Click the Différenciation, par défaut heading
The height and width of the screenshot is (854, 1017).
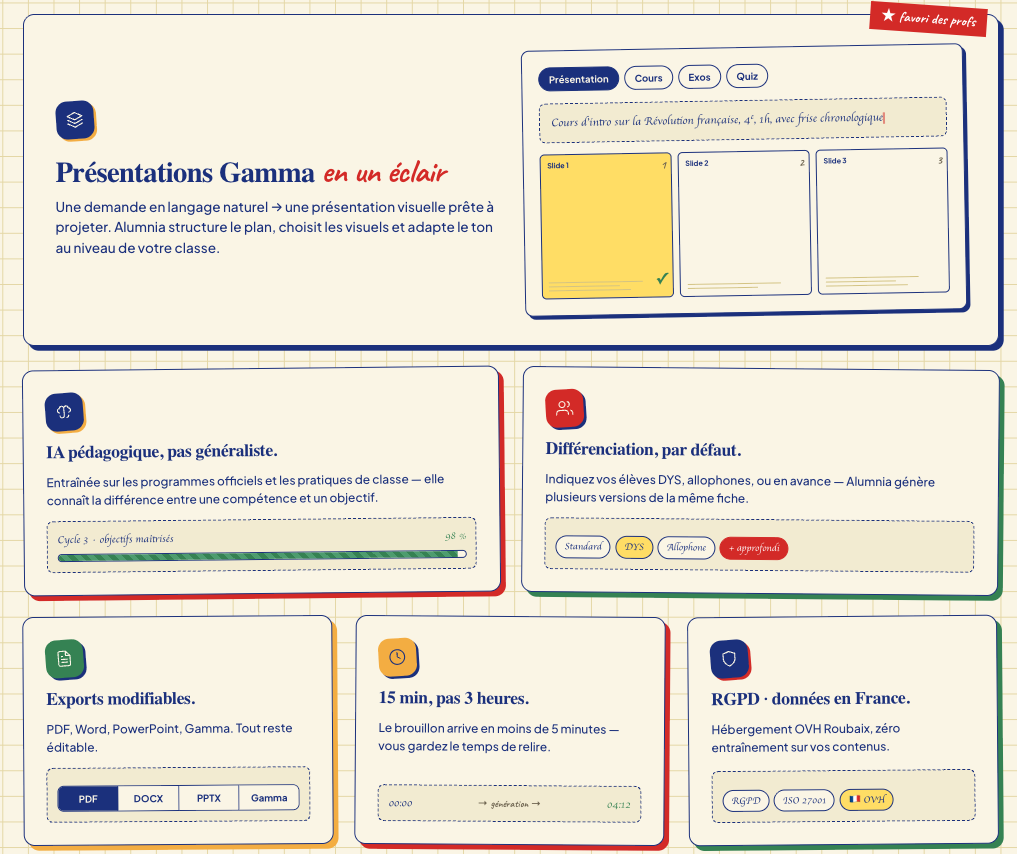click(x=643, y=449)
